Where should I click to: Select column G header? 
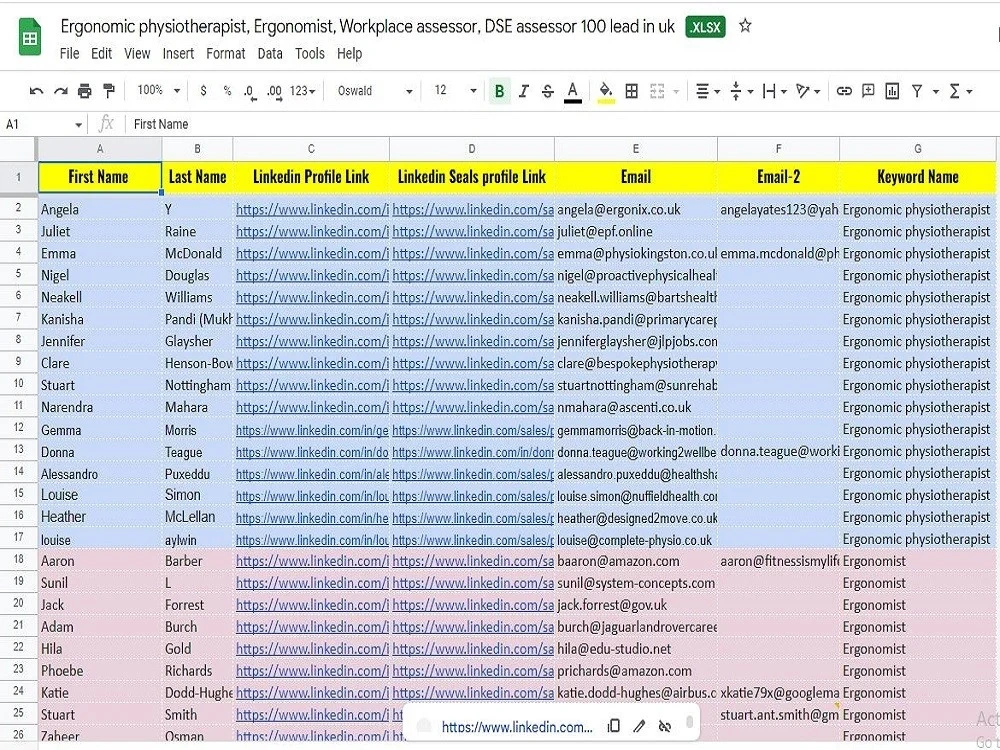pyautogui.click(x=917, y=149)
